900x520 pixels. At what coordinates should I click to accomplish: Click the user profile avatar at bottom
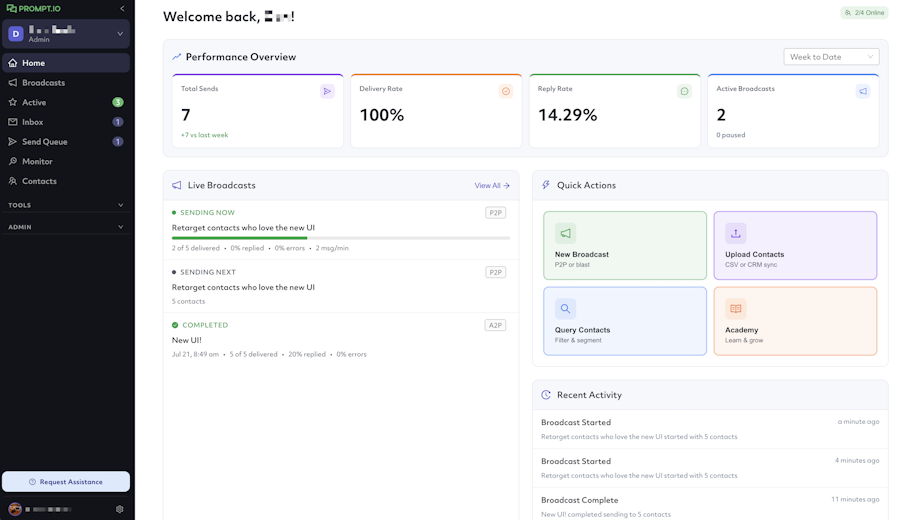(x=15, y=509)
